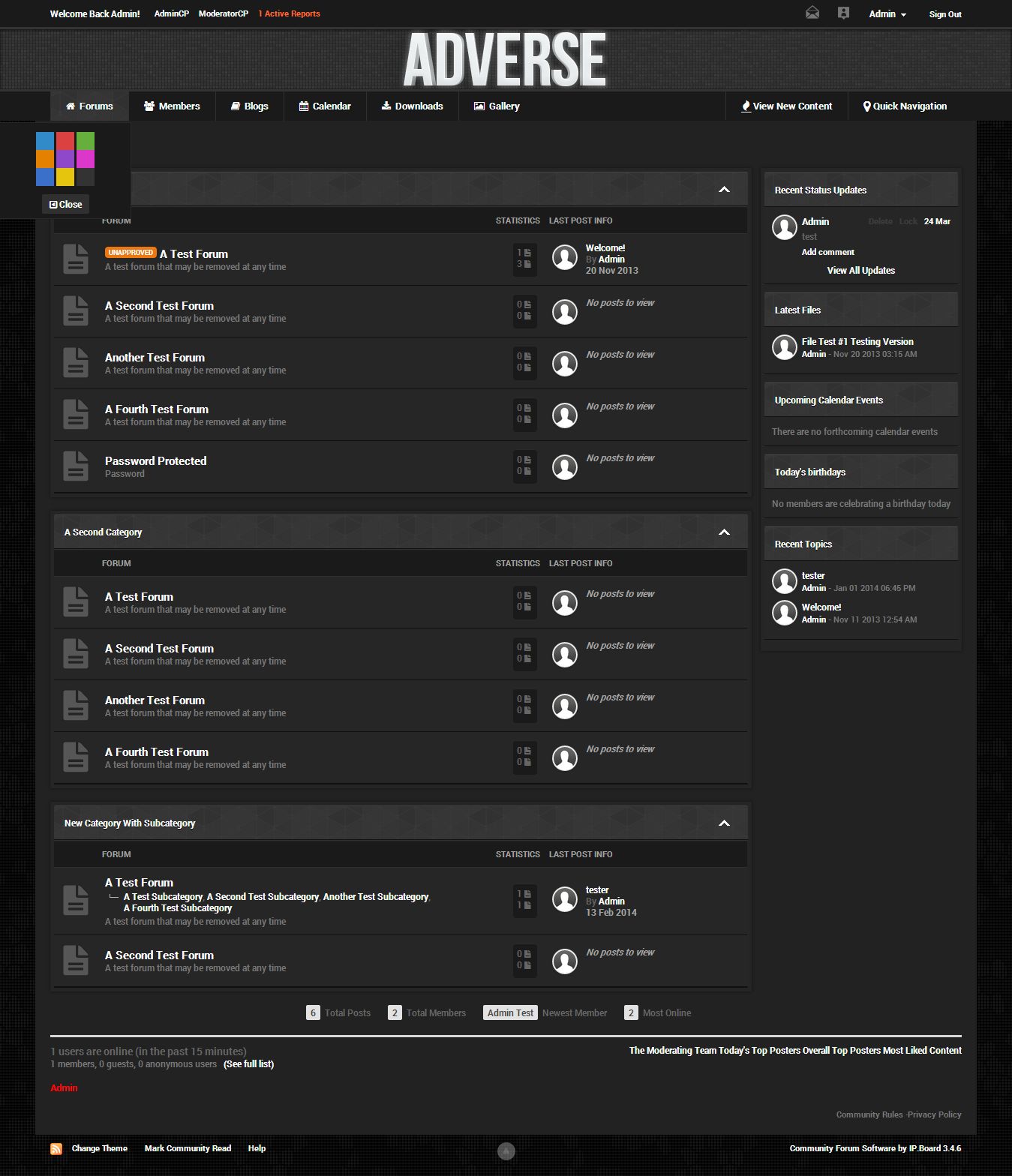Click the red Admin name in the online users list
Viewport: 1012px width, 1176px height.
tap(64, 1088)
